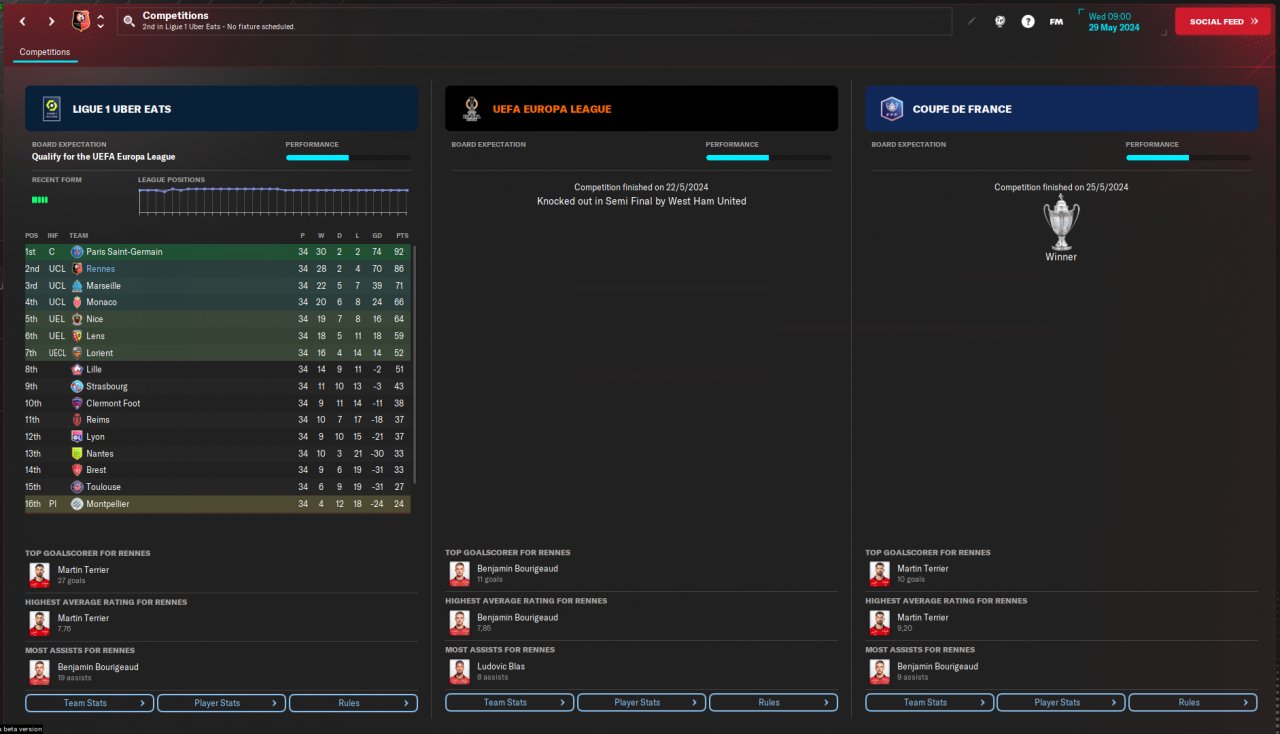Image resolution: width=1280 pixels, height=734 pixels.
Task: Click Ludovic Blas's player portrait
Action: click(x=459, y=671)
